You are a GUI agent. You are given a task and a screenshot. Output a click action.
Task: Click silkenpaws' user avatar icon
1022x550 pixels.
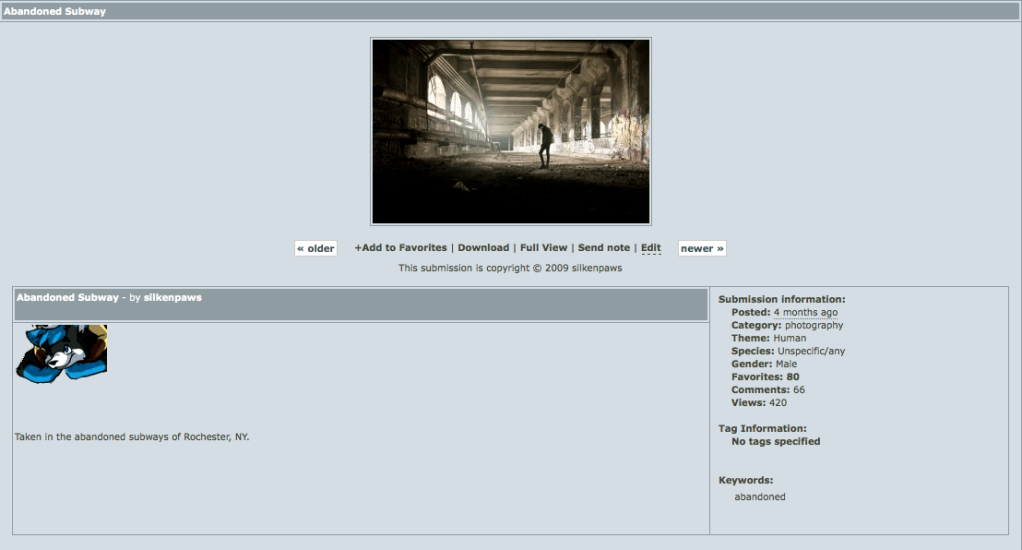pyautogui.click(x=61, y=353)
